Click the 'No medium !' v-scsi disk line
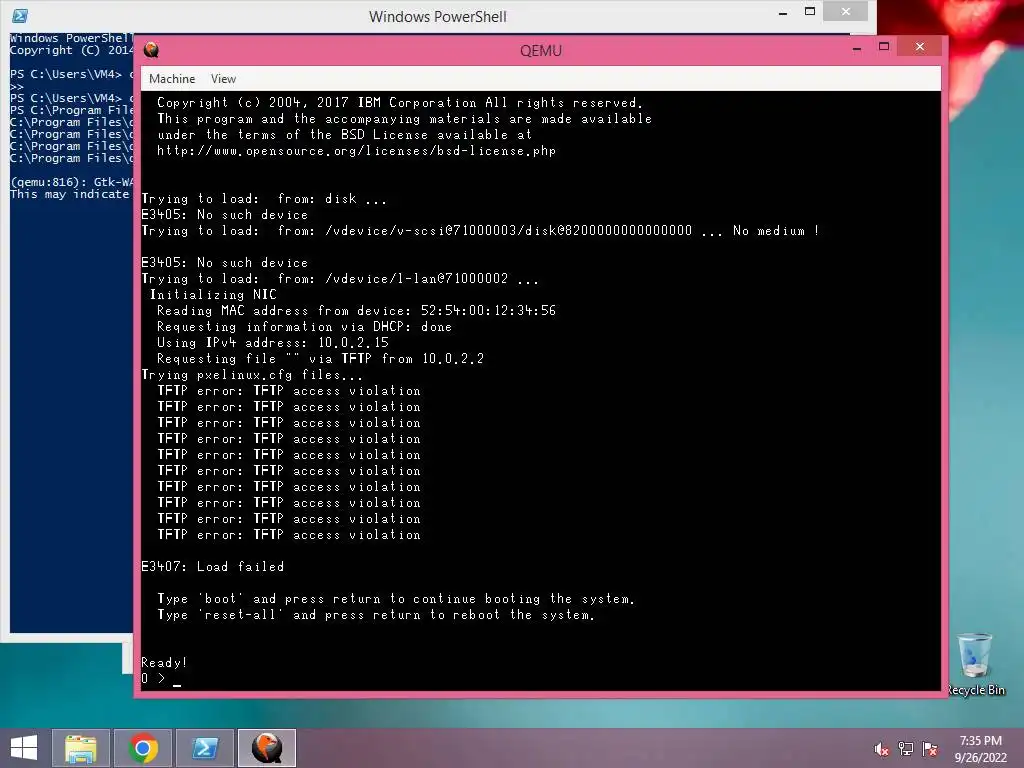Image resolution: width=1024 pixels, height=768 pixels. click(481, 231)
